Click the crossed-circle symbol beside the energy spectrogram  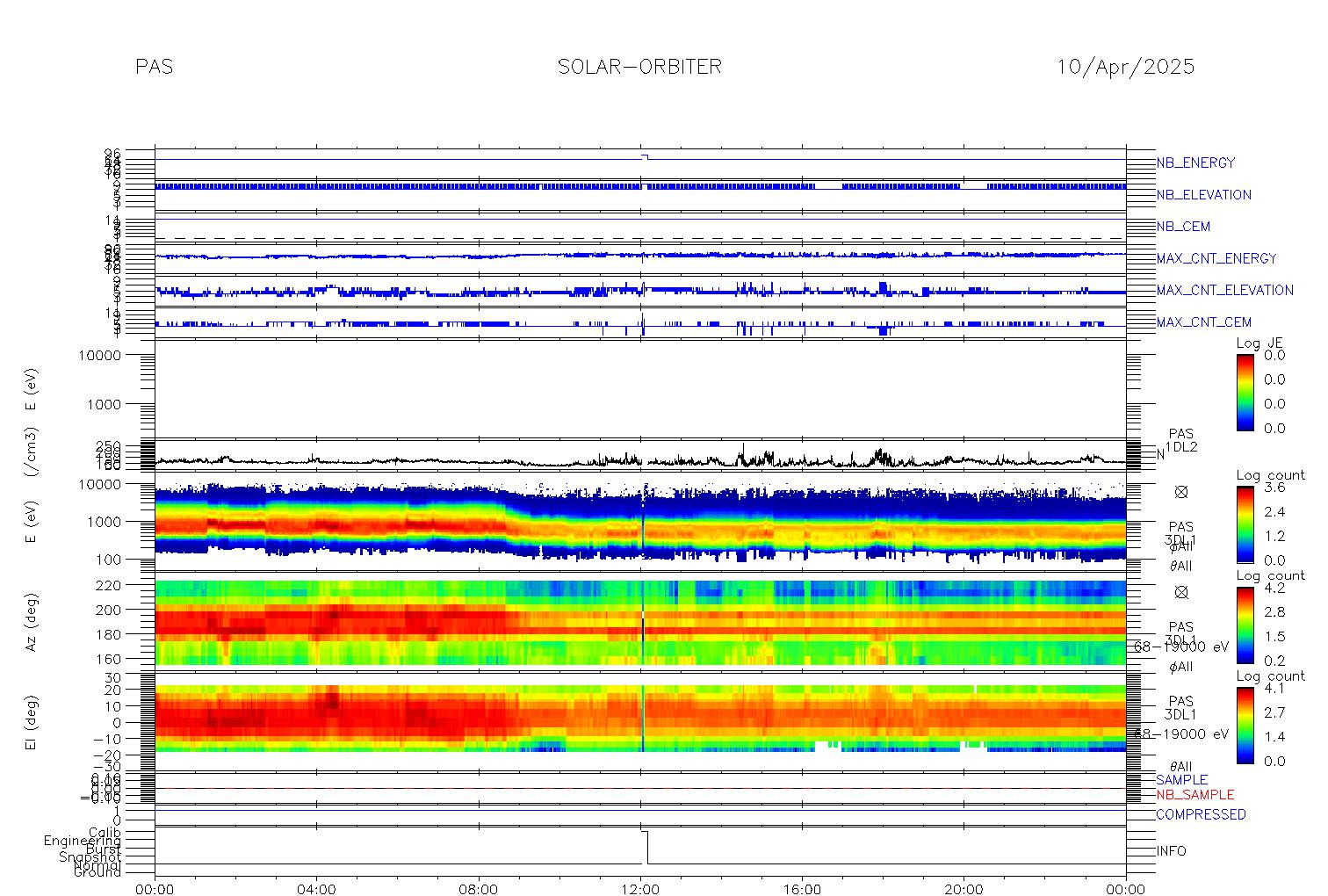[x=1181, y=492]
